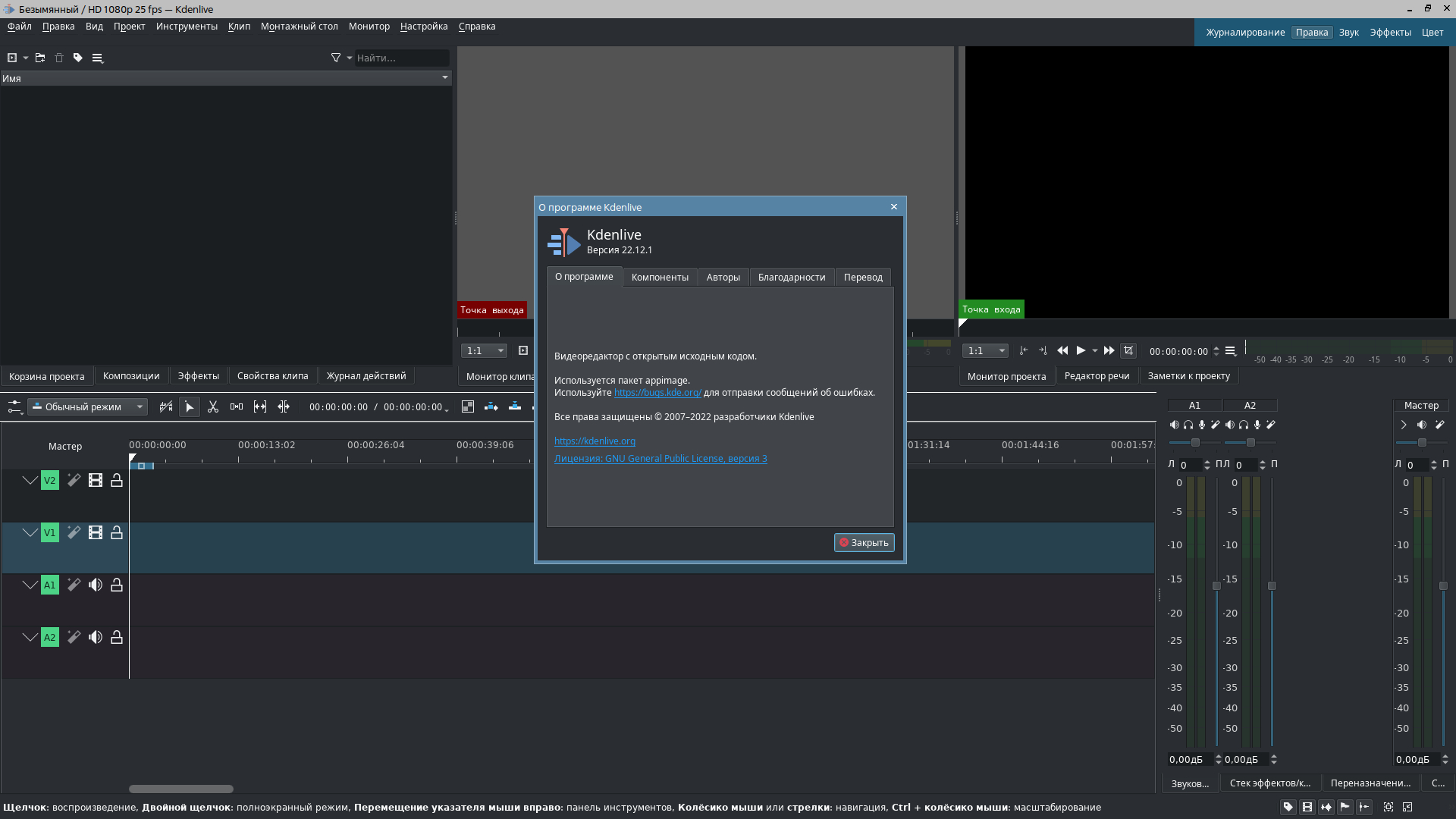The image size is (1456, 819).
Task: Click the Закрыть button in the dialog
Action: [x=864, y=542]
